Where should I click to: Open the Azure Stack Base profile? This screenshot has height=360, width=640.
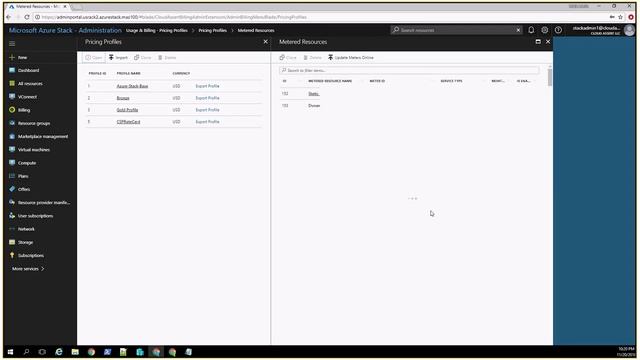click(132, 86)
